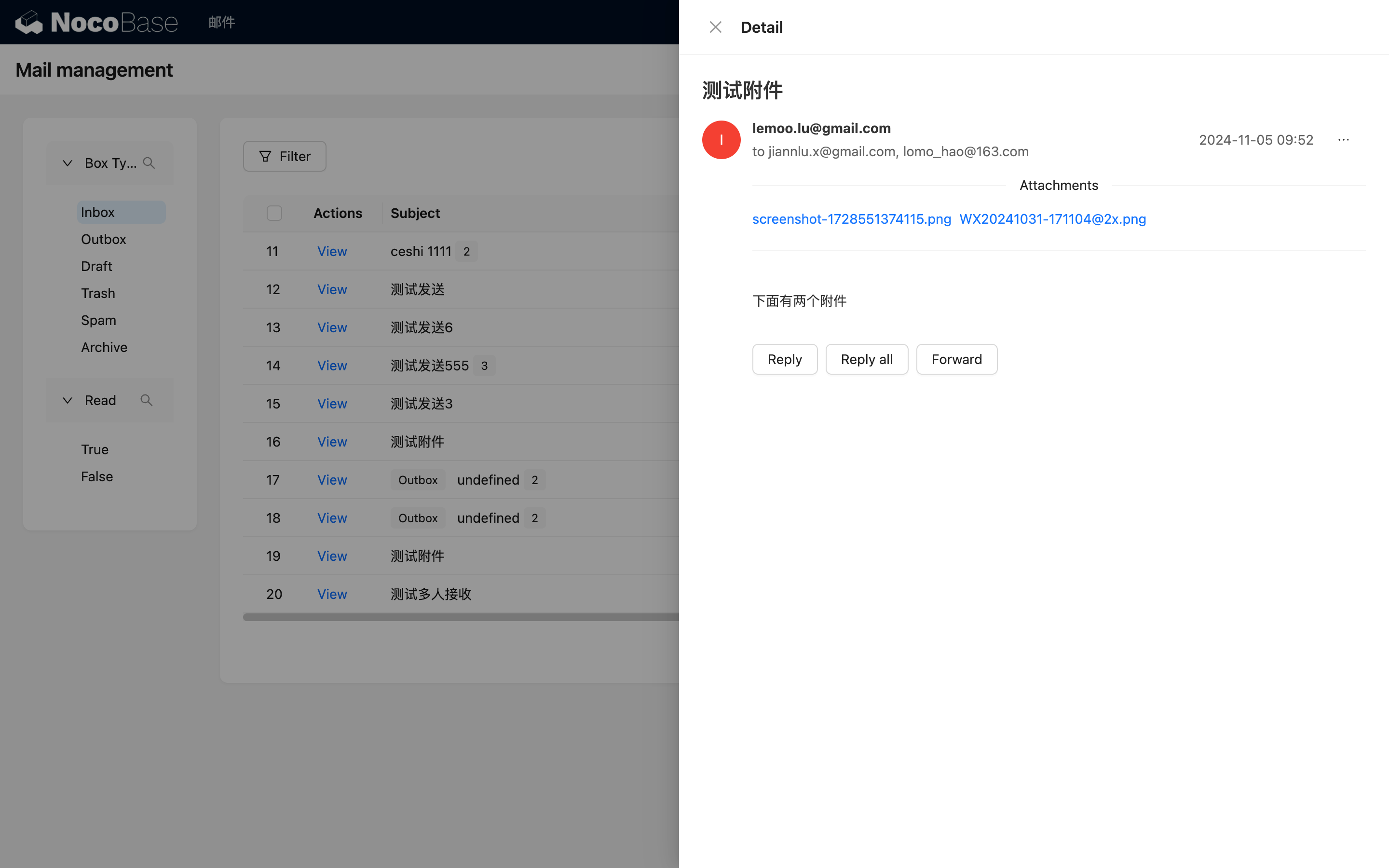Open attachment screenshot-1728551374115.png
The height and width of the screenshot is (868, 1389).
point(851,219)
